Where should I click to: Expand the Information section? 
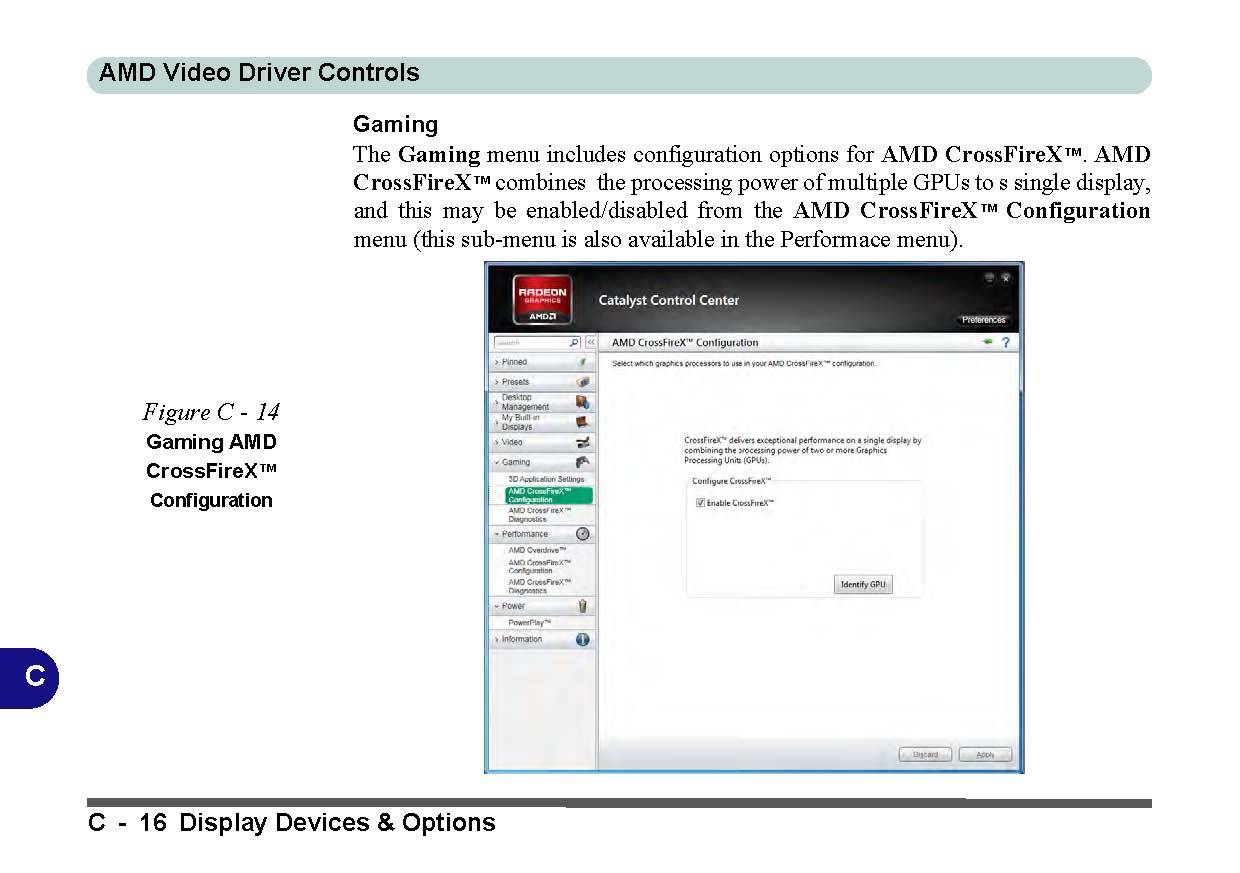click(x=496, y=639)
